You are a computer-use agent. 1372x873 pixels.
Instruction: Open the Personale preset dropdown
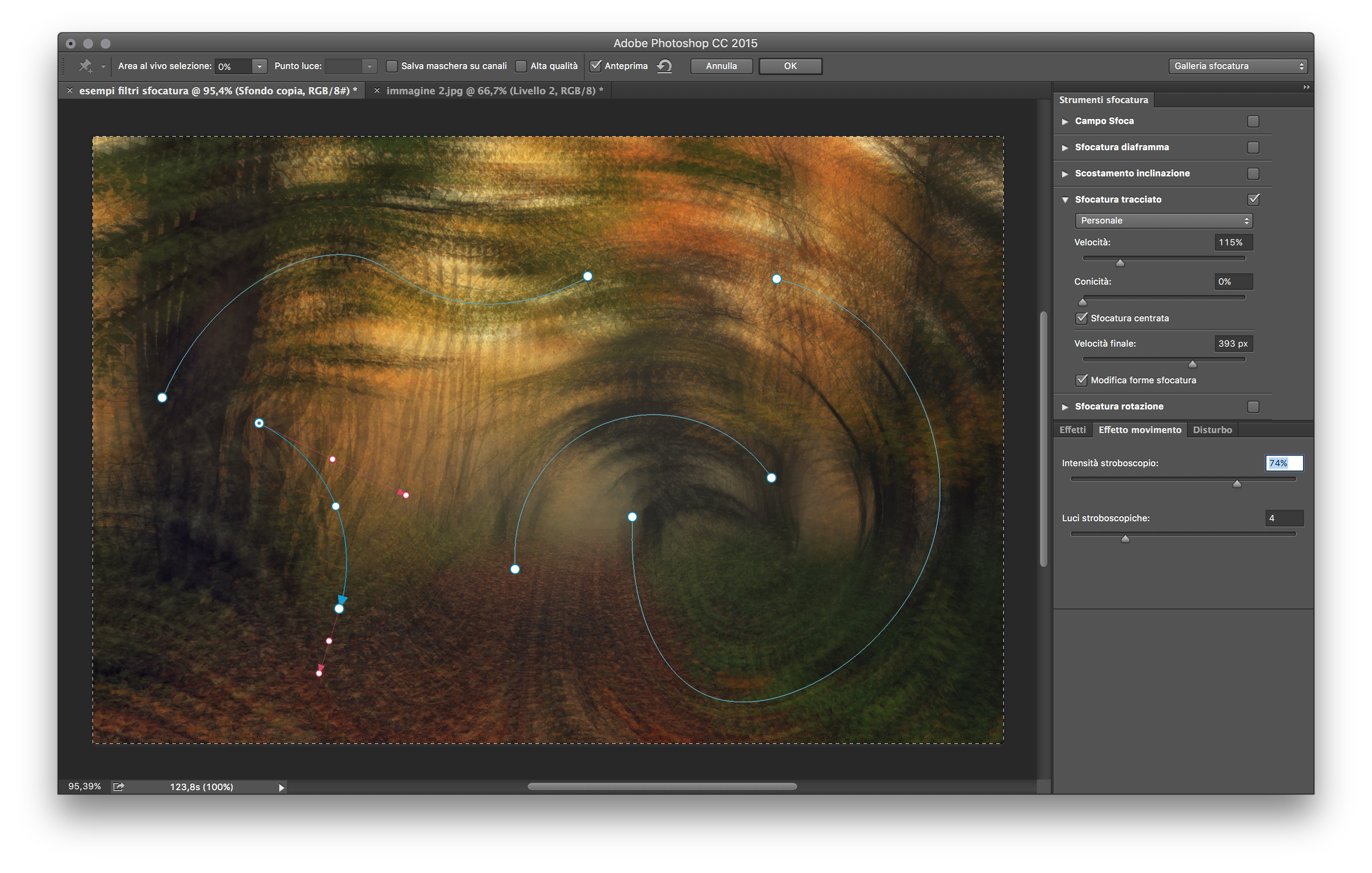(x=1163, y=220)
